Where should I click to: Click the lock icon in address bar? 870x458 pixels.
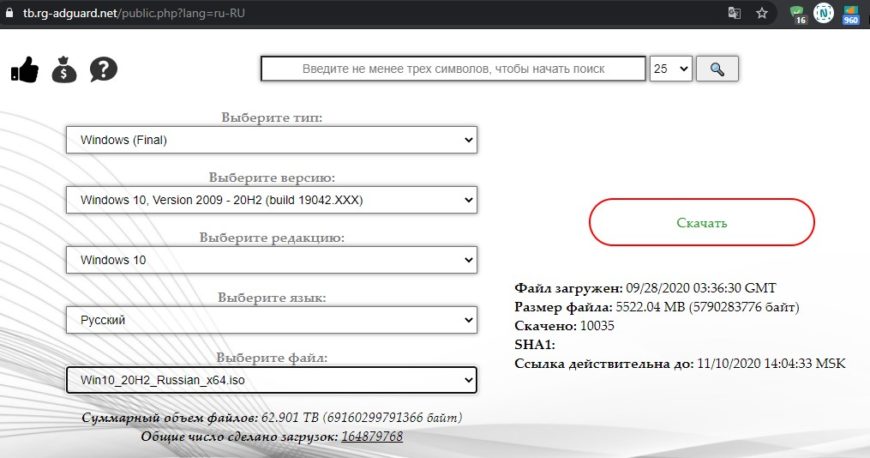click(x=9, y=12)
